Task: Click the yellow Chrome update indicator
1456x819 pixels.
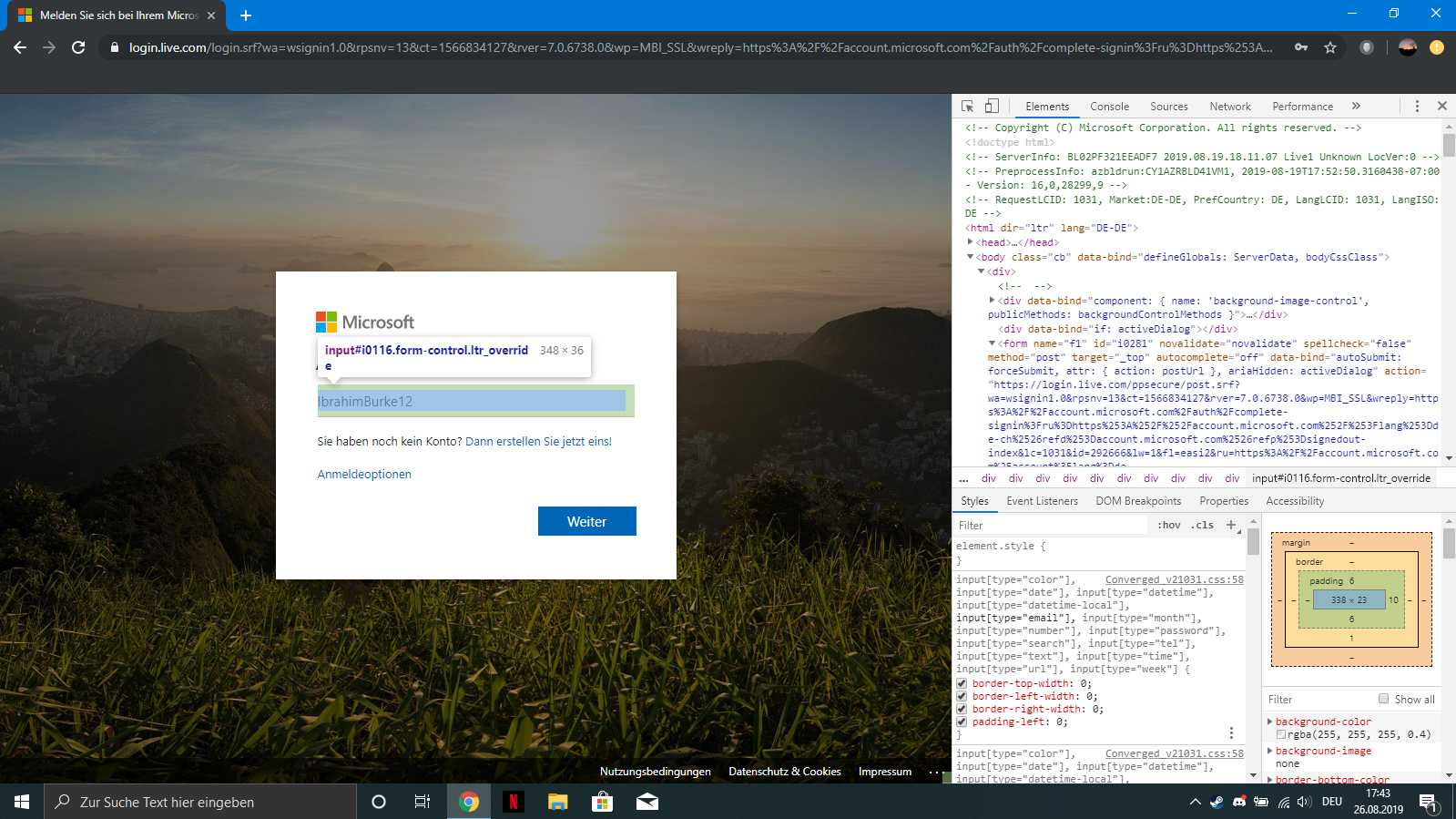Action: (x=1437, y=47)
